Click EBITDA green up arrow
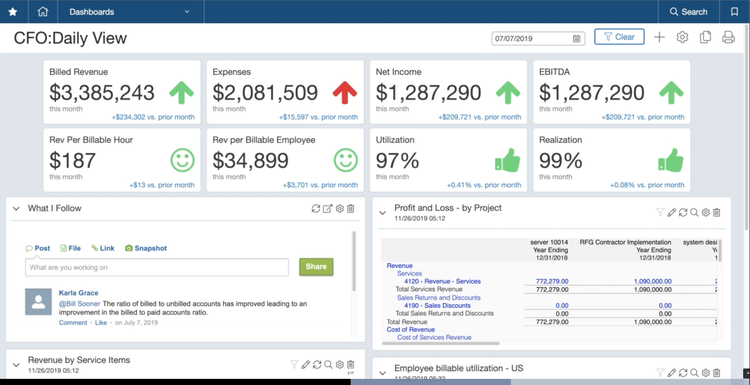Image resolution: width=750 pixels, height=385 pixels. pos(671,92)
